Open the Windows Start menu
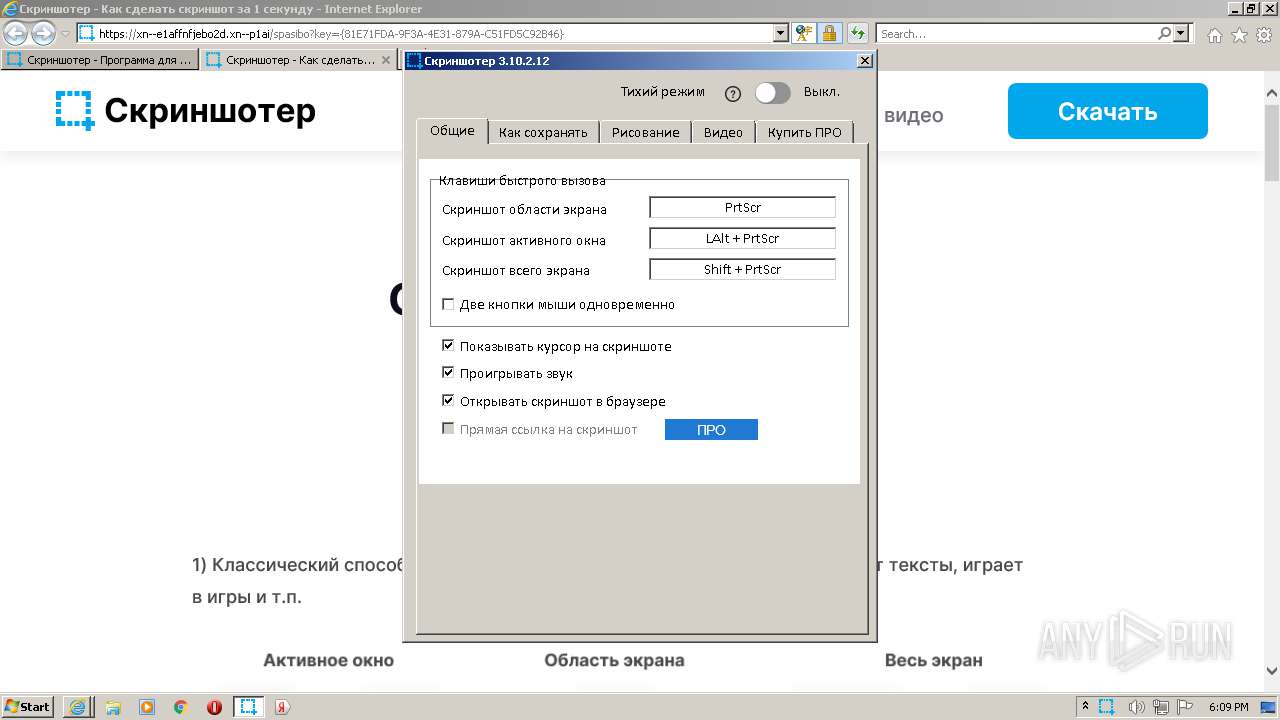Image resolution: width=1280 pixels, height=720 pixels. [x=28, y=706]
